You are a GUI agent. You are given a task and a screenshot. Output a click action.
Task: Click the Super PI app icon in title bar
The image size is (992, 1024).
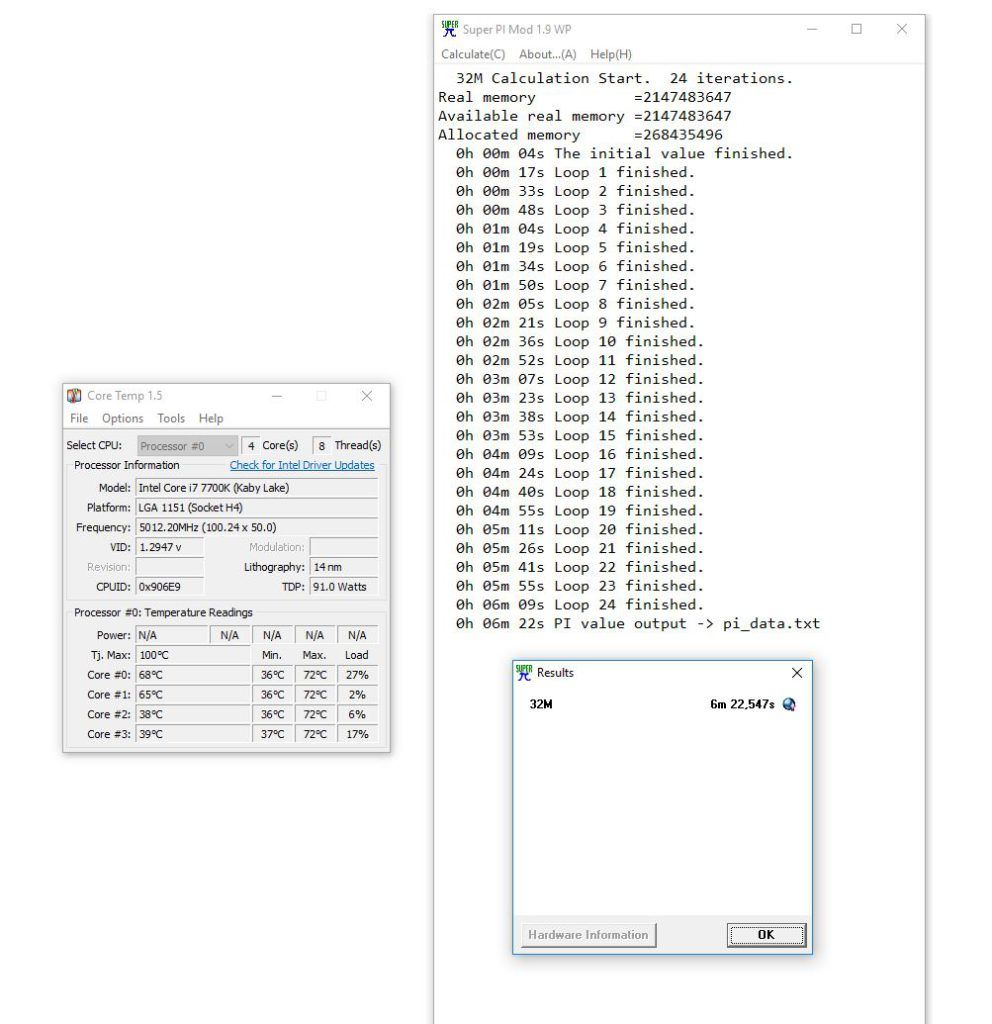(x=449, y=29)
